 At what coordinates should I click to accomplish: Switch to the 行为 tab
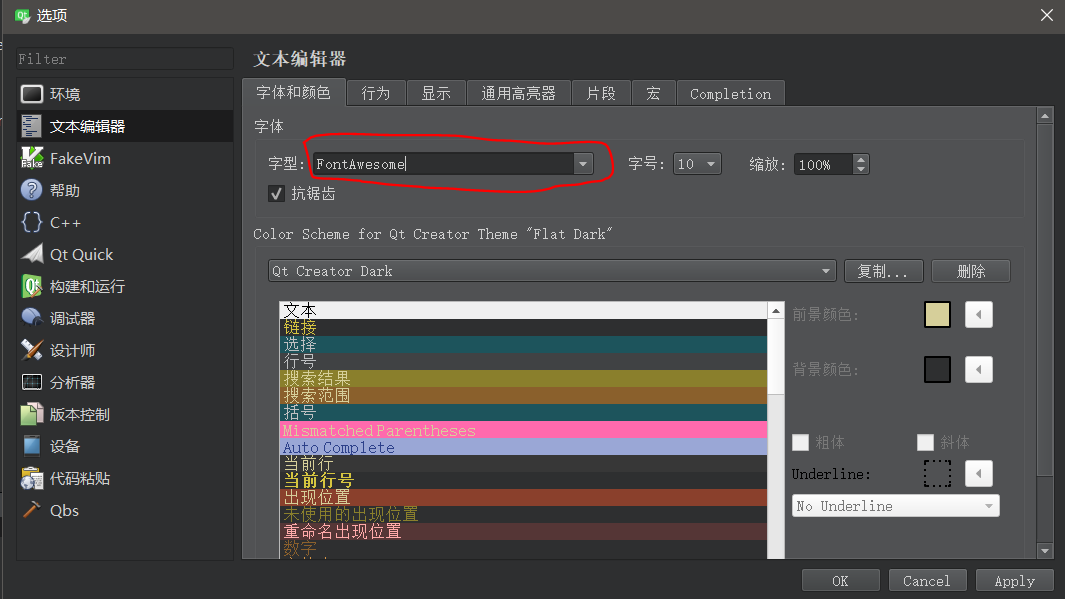pos(375,92)
